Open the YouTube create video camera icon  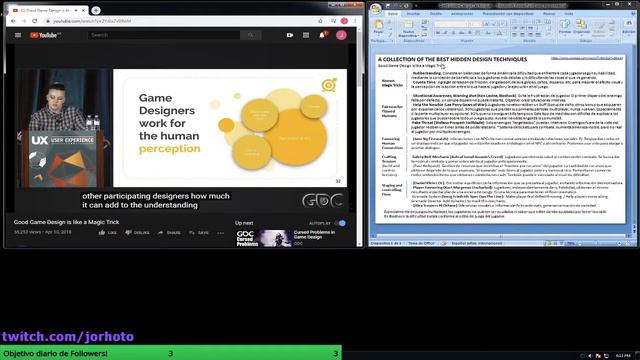pyautogui.click(x=290, y=35)
